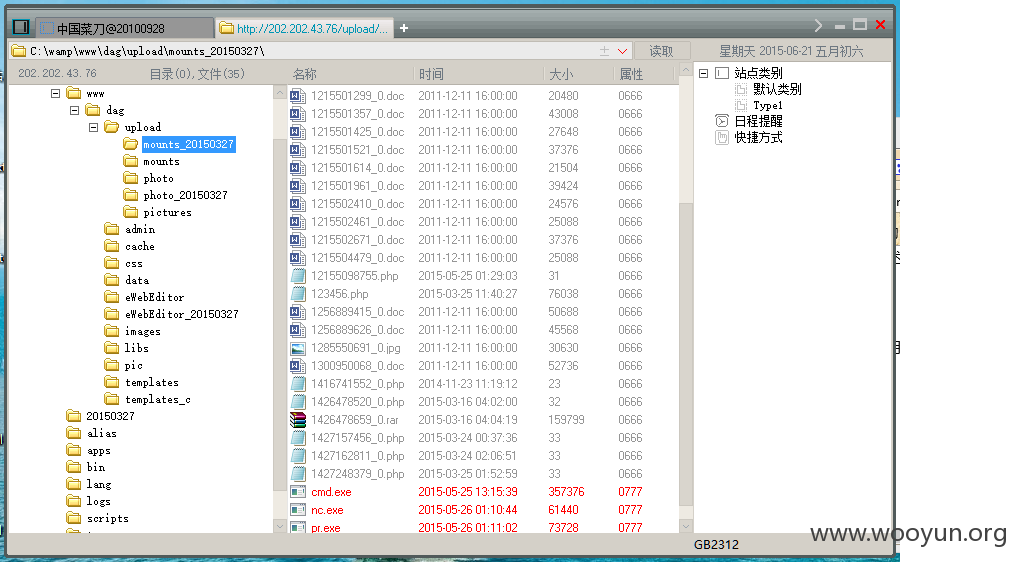
Task: Click the 读取 read button
Action: (x=661, y=51)
